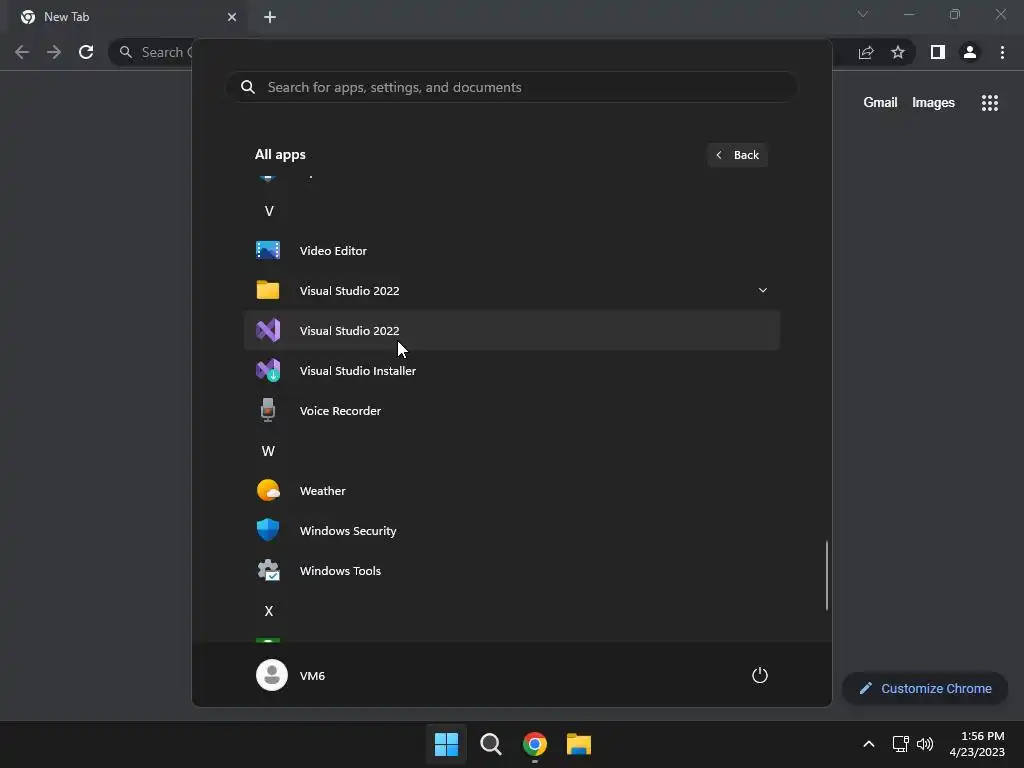The height and width of the screenshot is (768, 1024).
Task: Open a new Chrome tab with plus
Action: point(270,17)
